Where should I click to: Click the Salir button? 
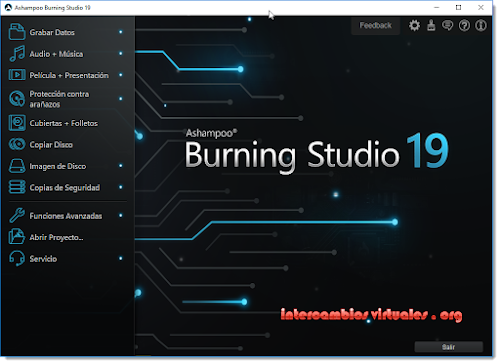pyautogui.click(x=449, y=347)
